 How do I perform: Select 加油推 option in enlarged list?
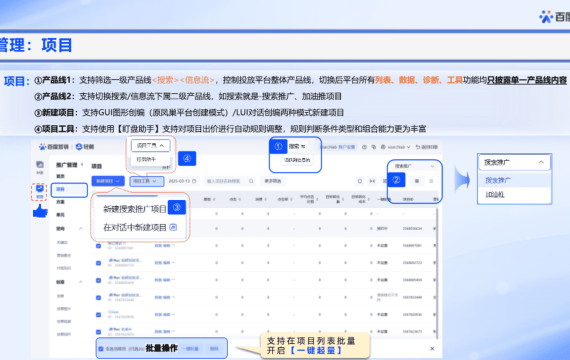[514, 195]
